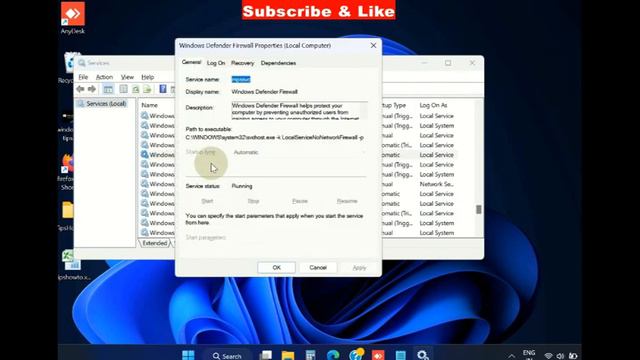Click the 'Network Se...' log on cell

tap(436, 184)
